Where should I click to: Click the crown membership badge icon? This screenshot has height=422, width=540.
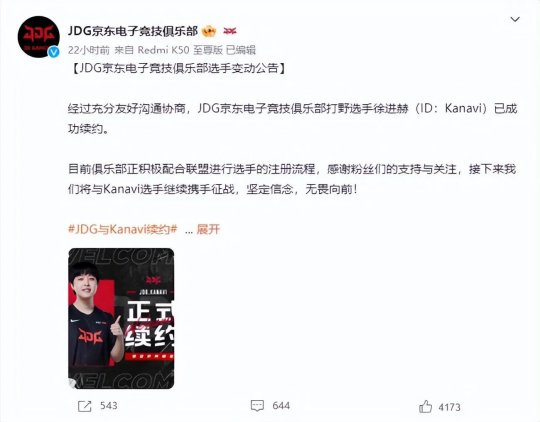(209, 31)
